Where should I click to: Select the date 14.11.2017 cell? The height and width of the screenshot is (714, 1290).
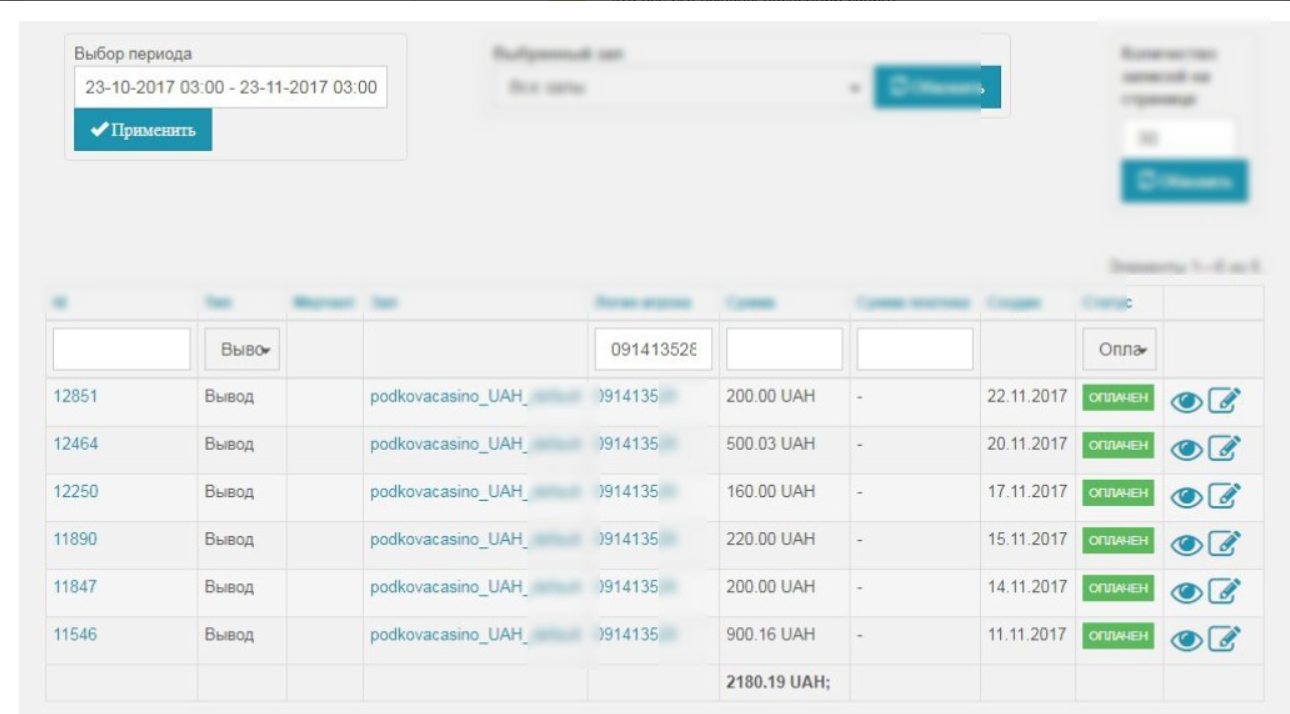(1027, 587)
